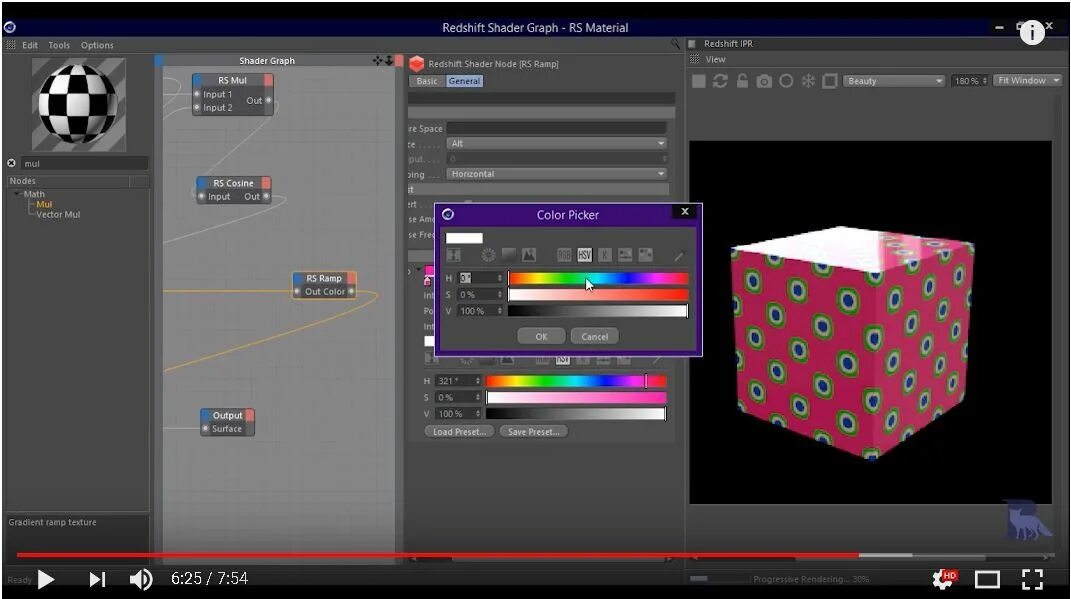Select the color-from-picture icon in Color Picker

pyautogui.click(x=529, y=255)
